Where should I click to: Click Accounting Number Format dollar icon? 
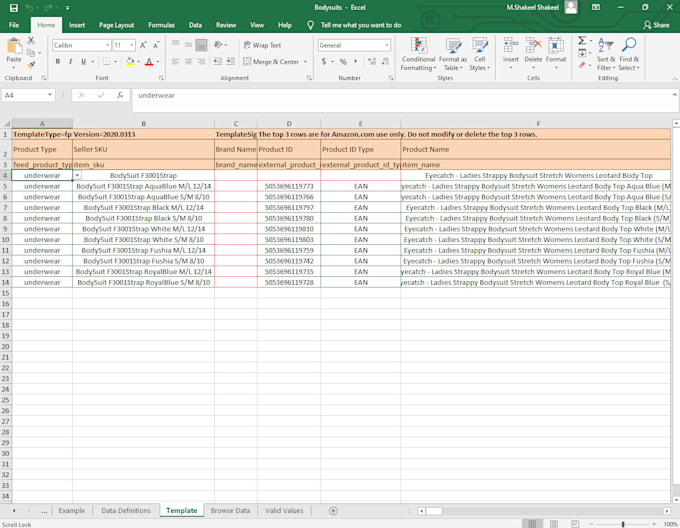[x=324, y=62]
